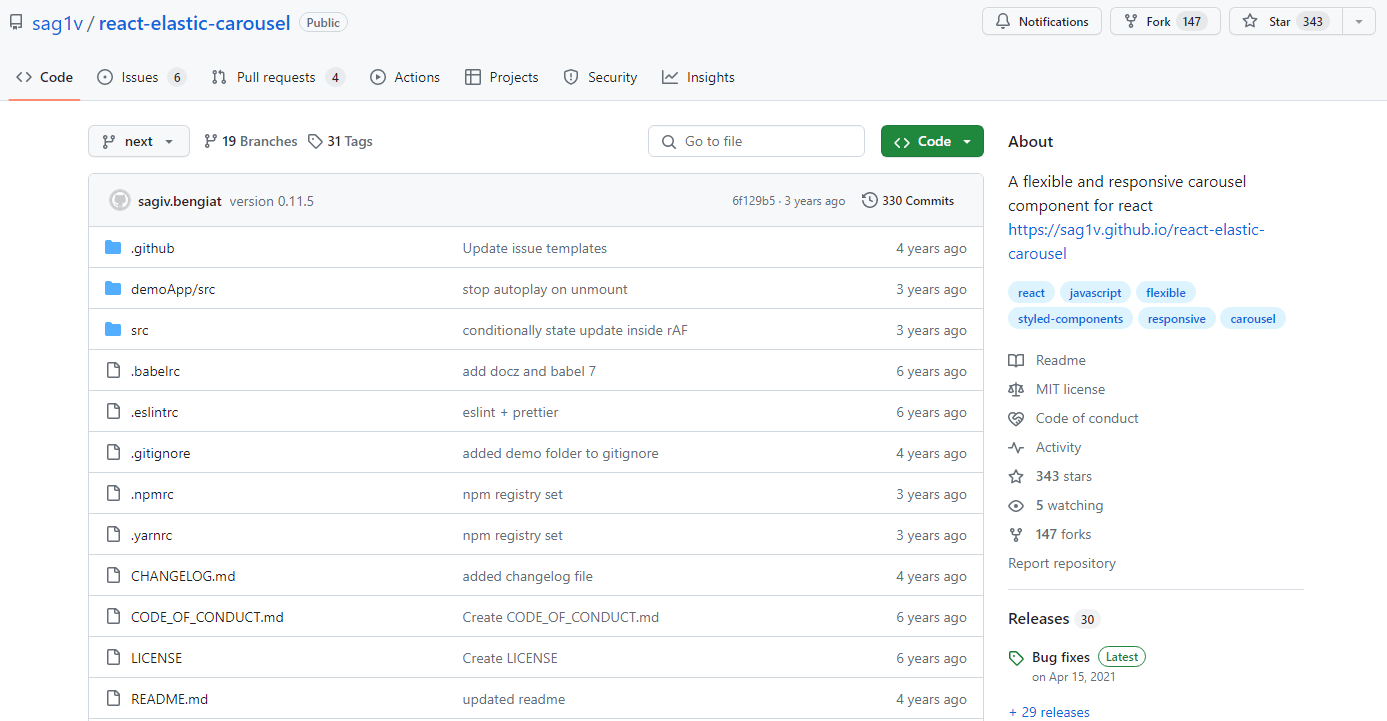Screen dimensions: 1387x721
Task: Expand the star button's dropdown arrow
Action: [1358, 21]
